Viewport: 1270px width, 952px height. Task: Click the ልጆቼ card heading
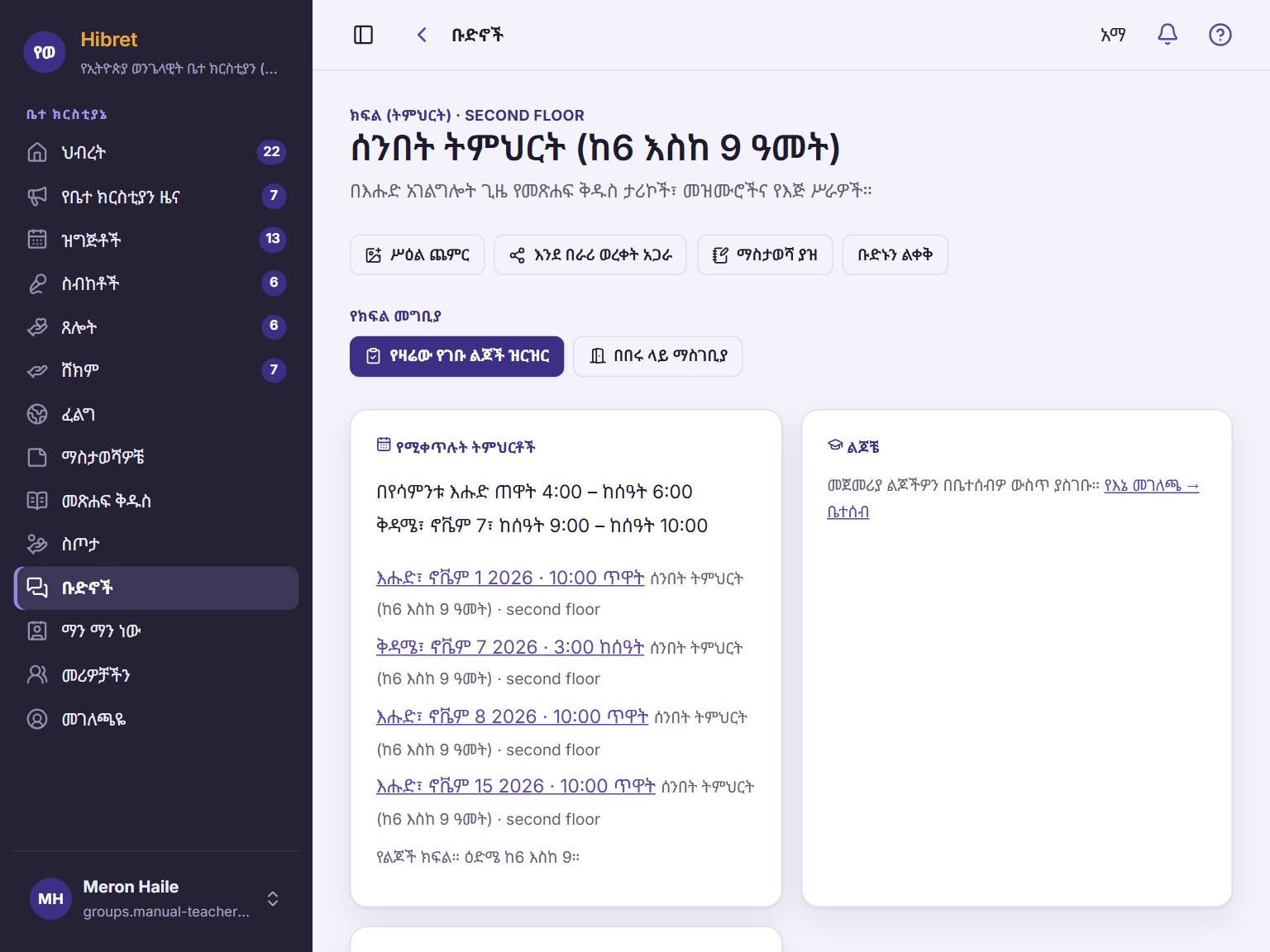[863, 447]
